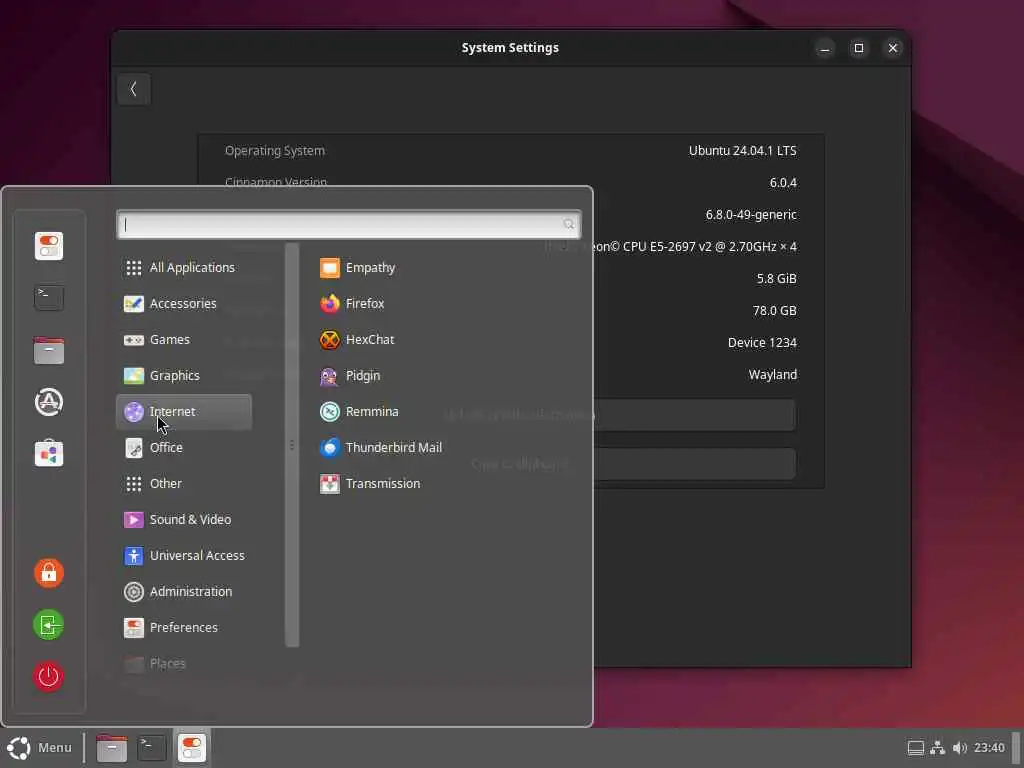
Task: Click the 5.8 GiB memory value
Action: click(x=776, y=279)
